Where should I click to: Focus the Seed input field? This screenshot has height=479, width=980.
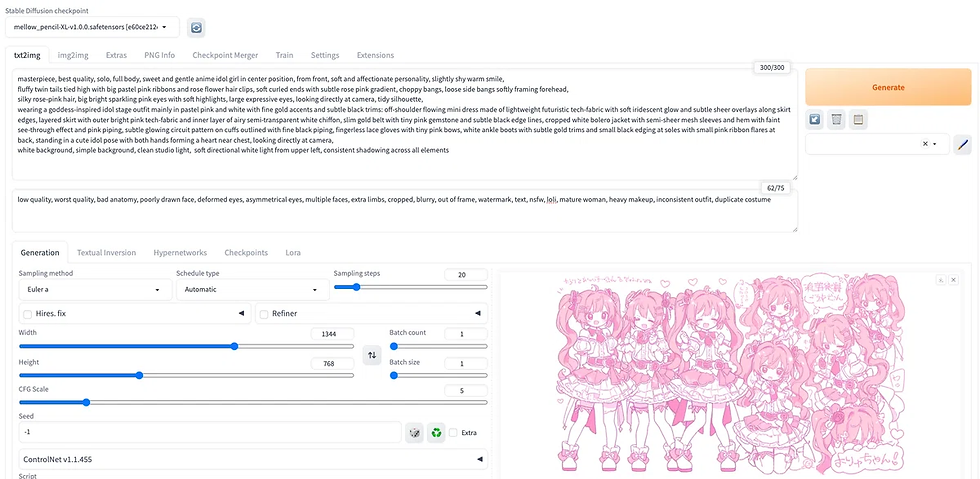210,432
